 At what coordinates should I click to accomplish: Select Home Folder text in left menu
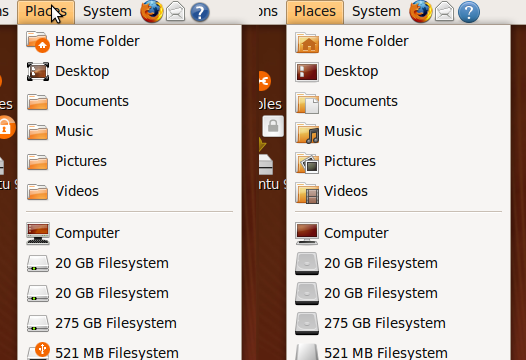pos(97,41)
